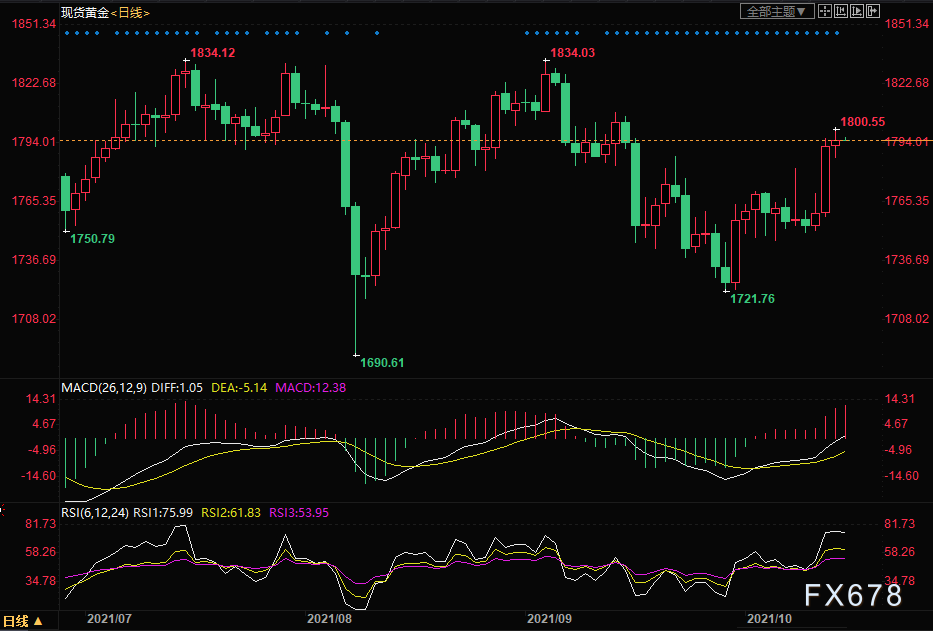
Task: Click the jump-to-start axis icon
Action: [x=841, y=11]
